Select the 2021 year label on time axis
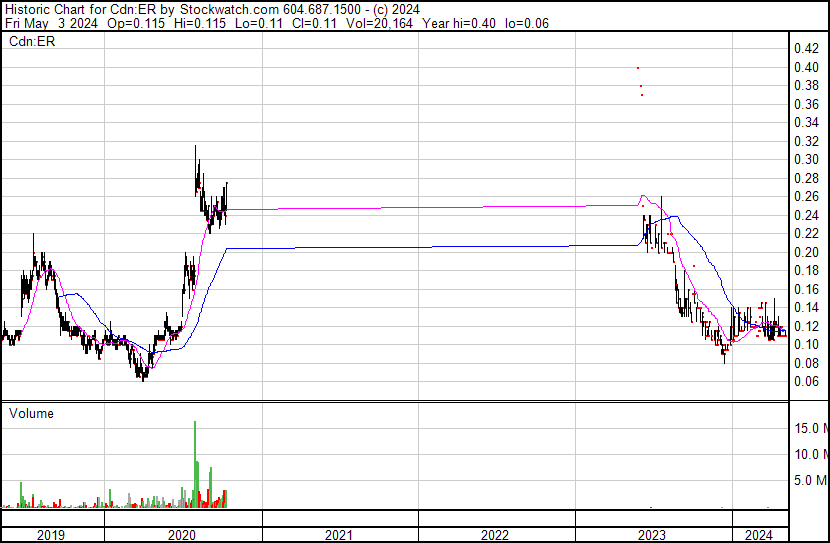This screenshot has width=830, height=543. pos(339,535)
